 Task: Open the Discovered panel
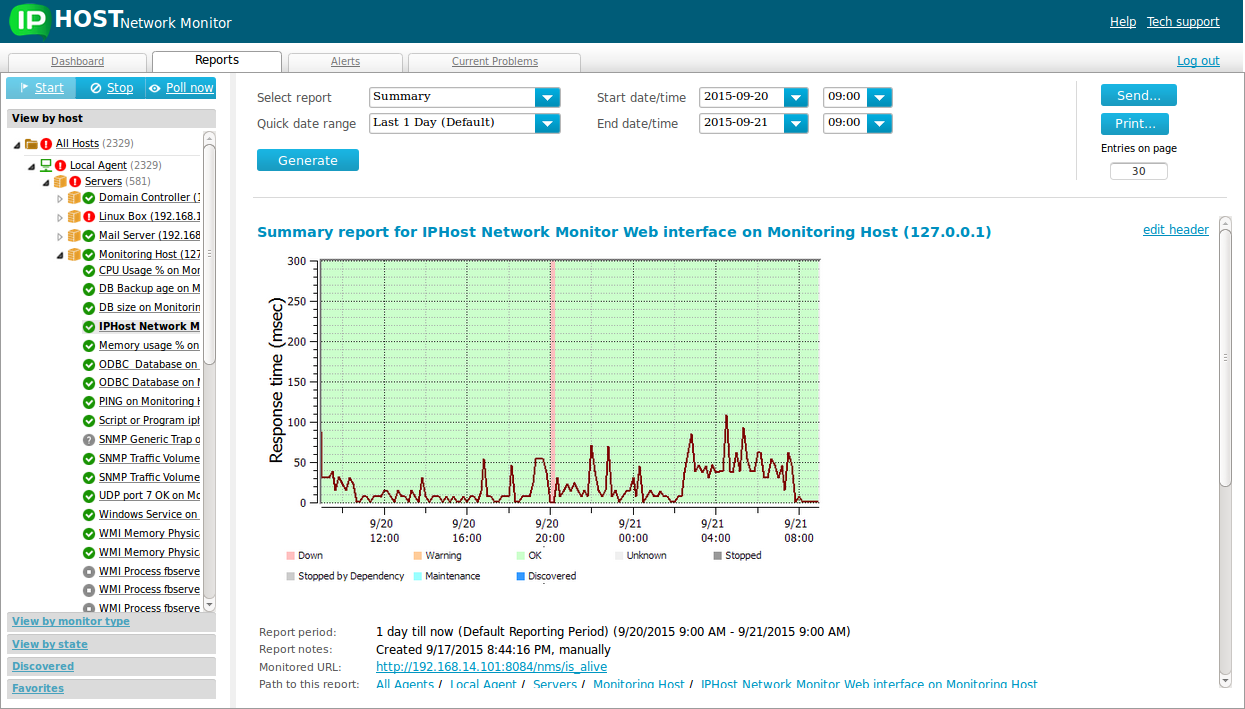[111, 666]
